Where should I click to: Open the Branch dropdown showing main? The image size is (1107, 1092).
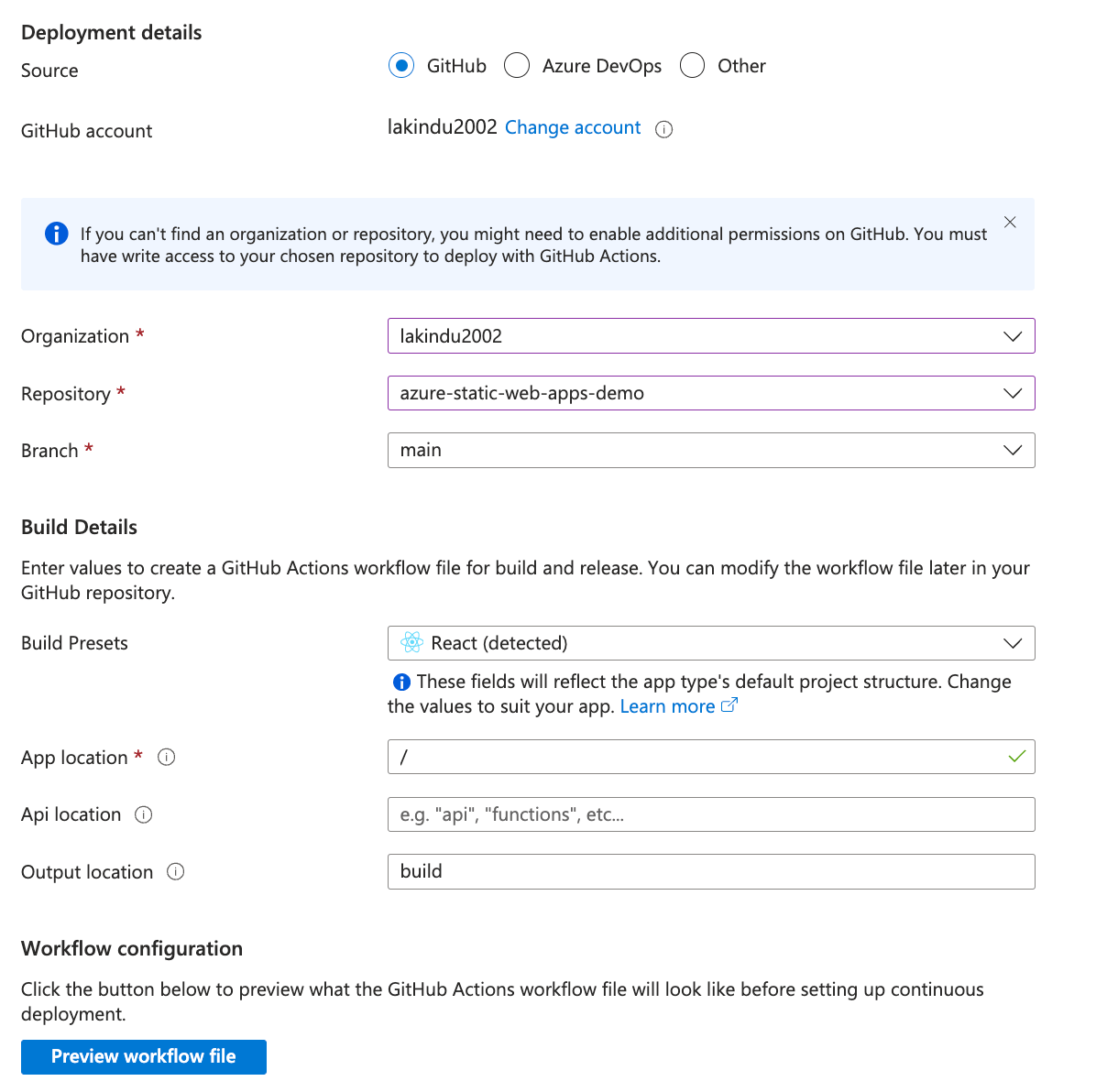(711, 451)
